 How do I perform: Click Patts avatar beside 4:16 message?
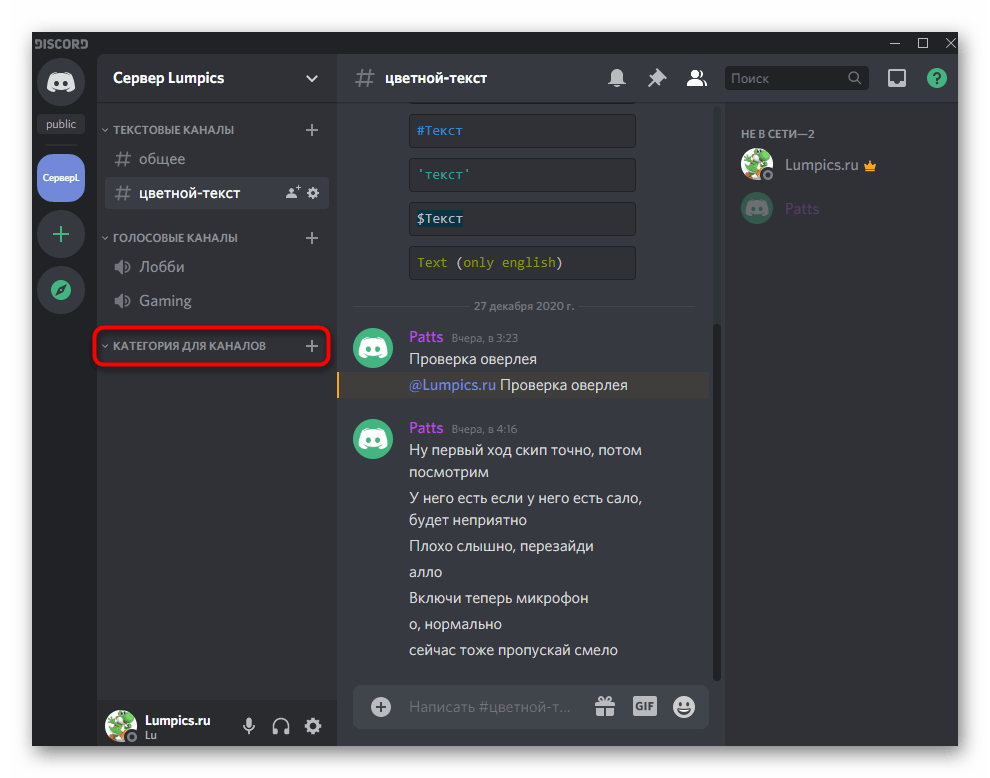coord(373,439)
